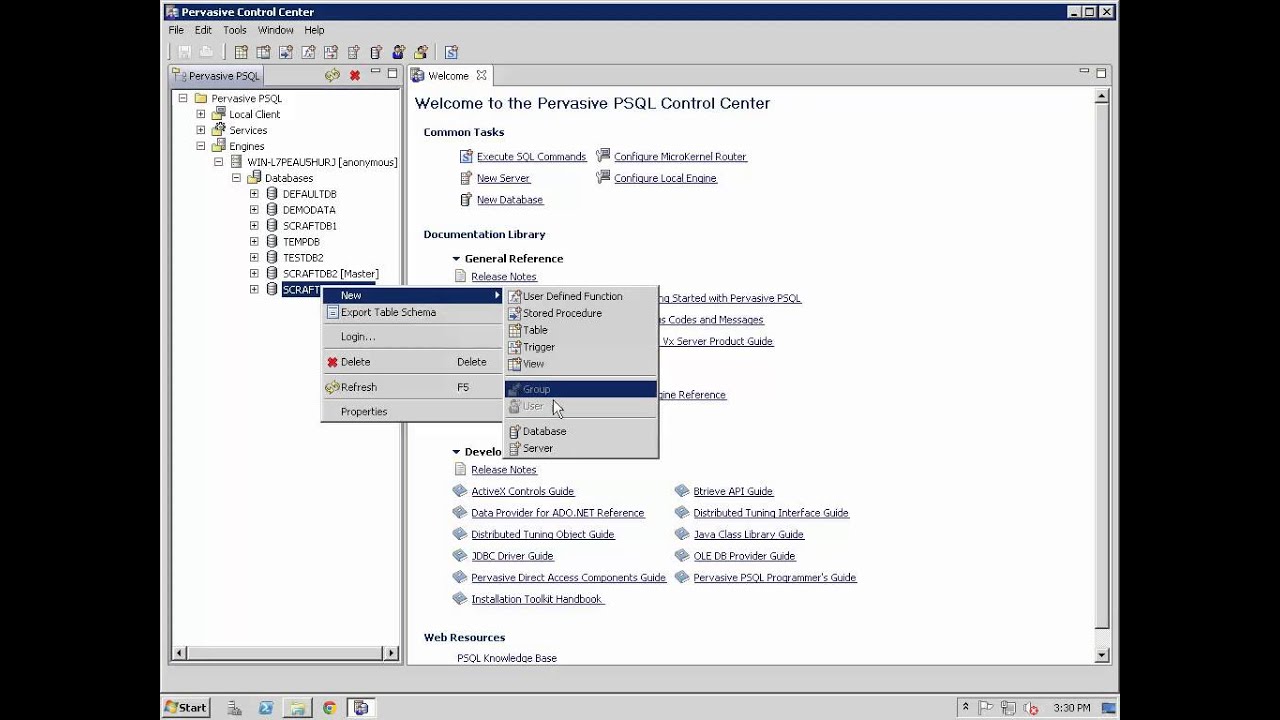
Task: Expand the Services node
Action: [x=201, y=130]
